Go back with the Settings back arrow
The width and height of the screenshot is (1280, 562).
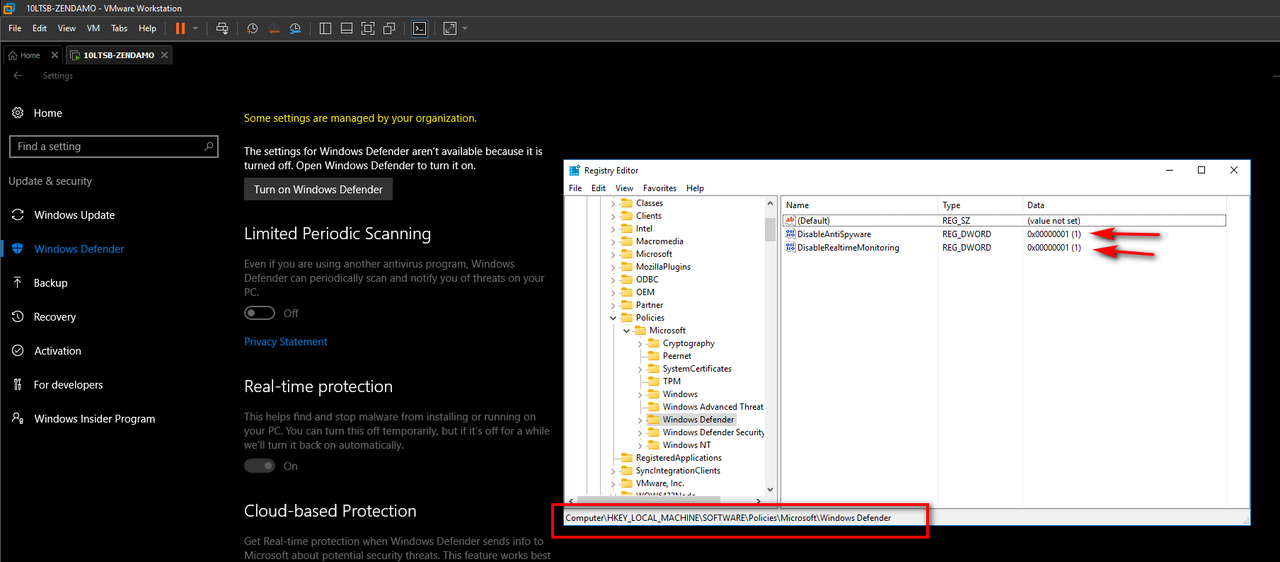click(x=17, y=76)
